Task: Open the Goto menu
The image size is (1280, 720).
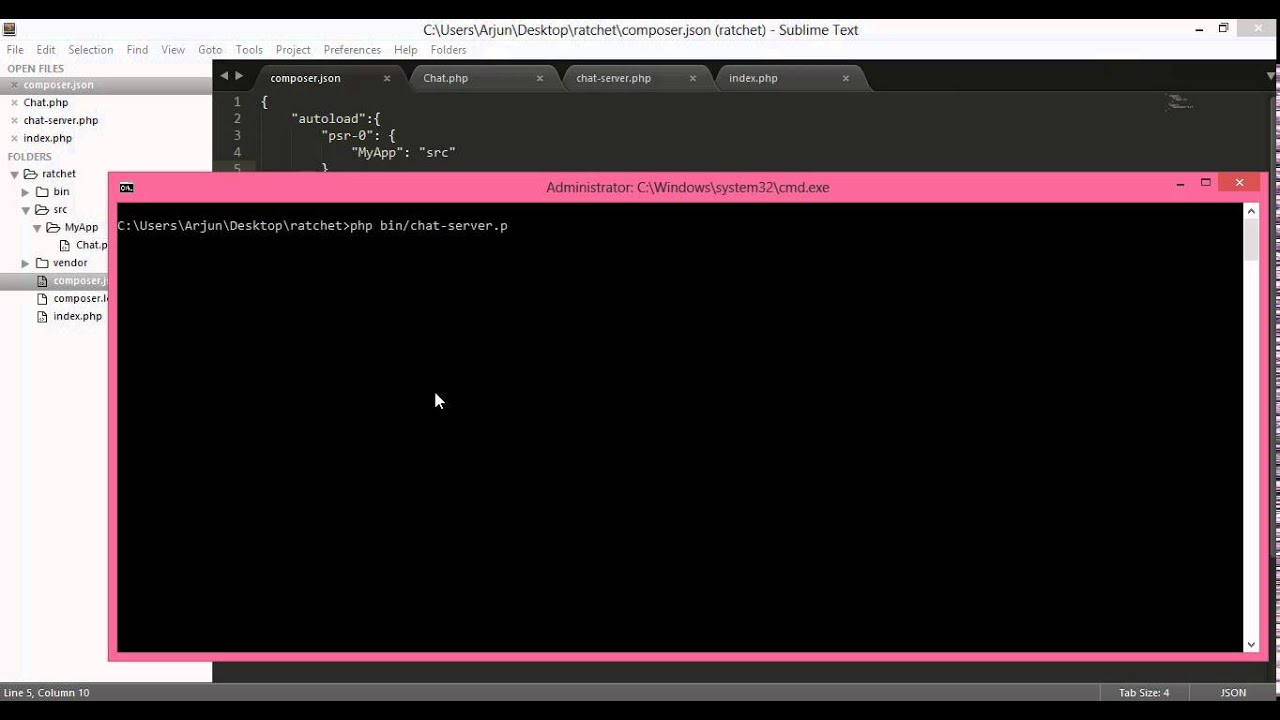Action: pos(210,50)
